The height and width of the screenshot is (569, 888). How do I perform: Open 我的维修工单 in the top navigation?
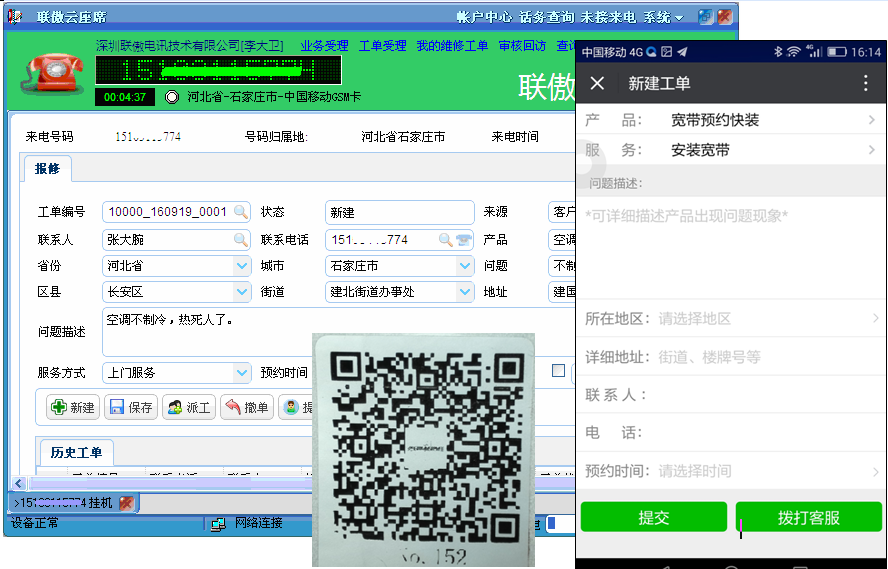[x=452, y=46]
